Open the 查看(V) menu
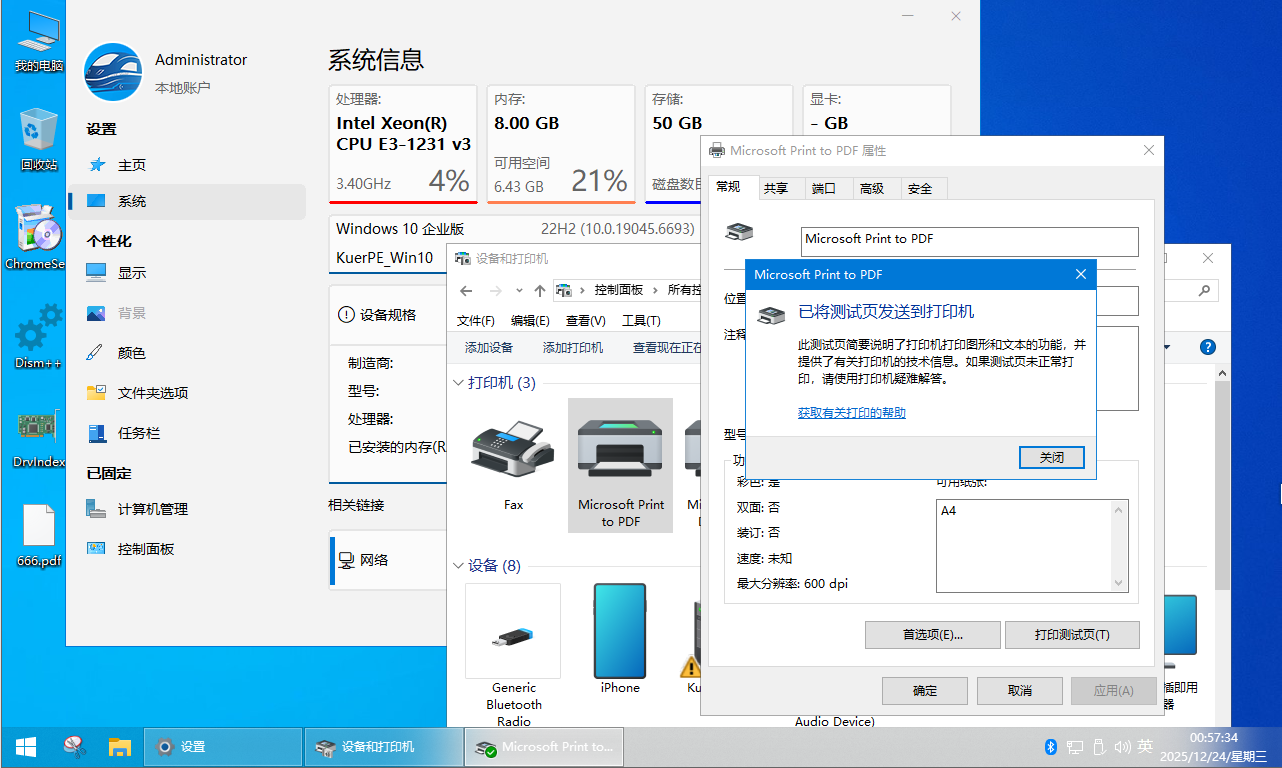 [585, 321]
